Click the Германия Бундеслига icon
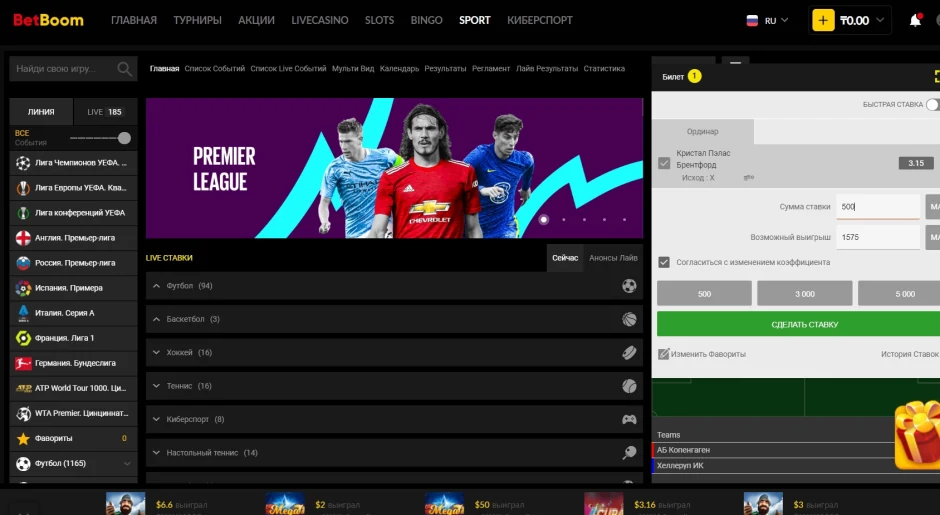Screen dimensions: 940x515 (23, 363)
